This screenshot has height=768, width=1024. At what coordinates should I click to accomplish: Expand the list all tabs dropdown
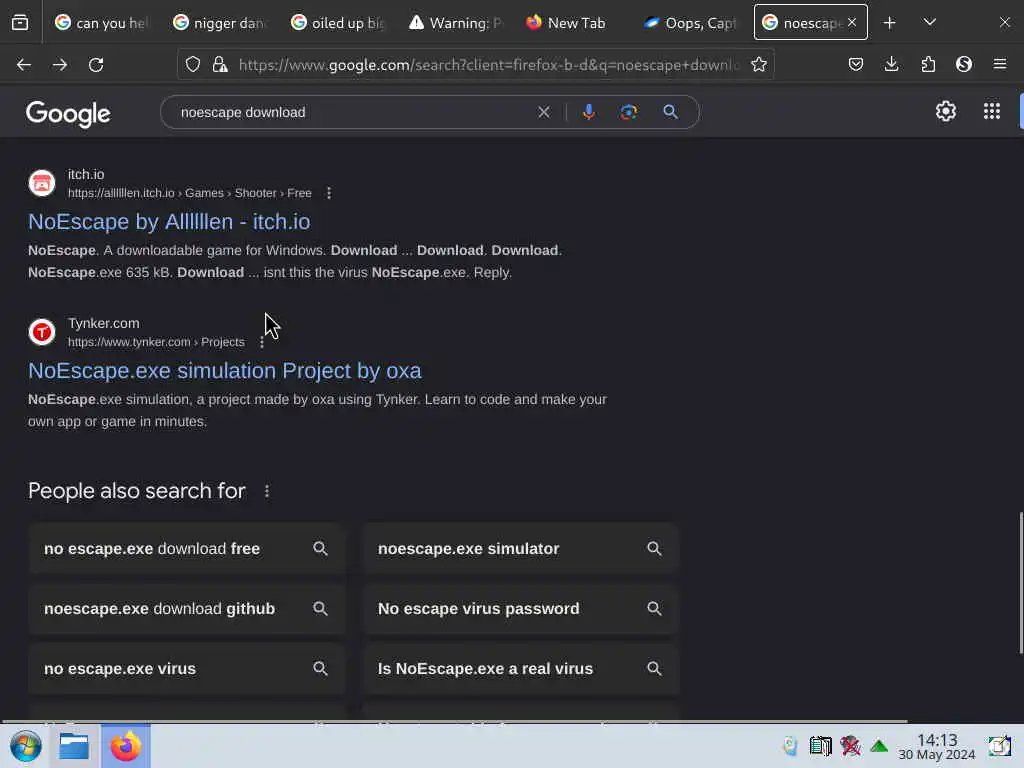tap(929, 23)
